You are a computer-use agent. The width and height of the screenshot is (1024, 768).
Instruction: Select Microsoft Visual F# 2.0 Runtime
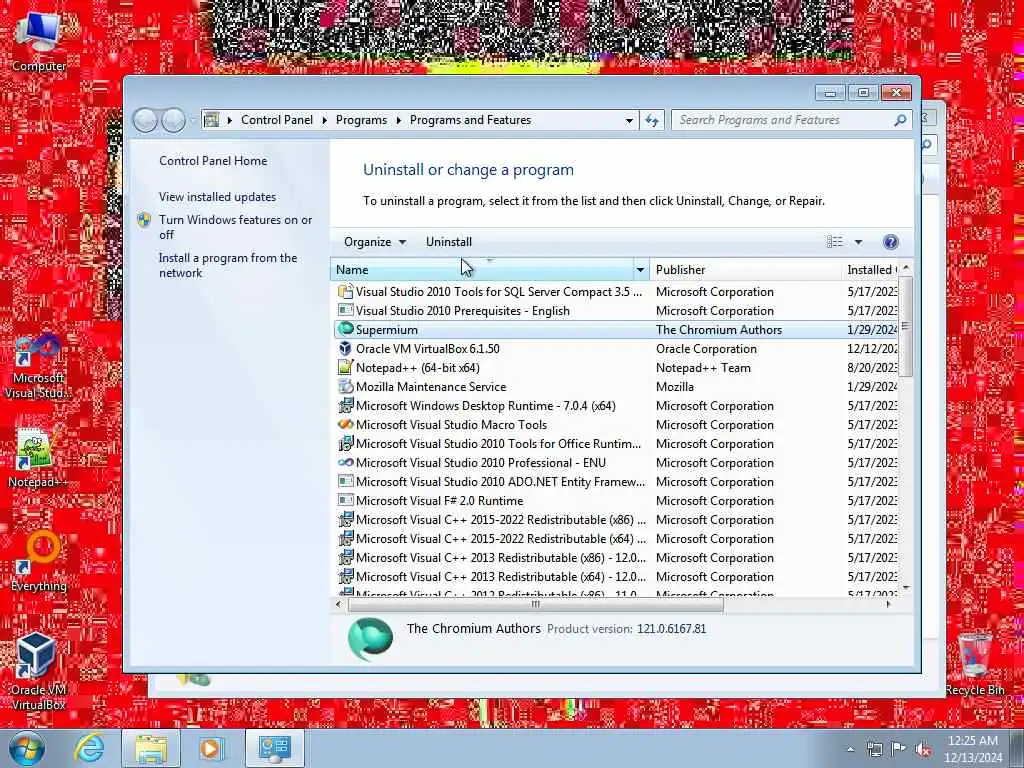click(x=440, y=501)
